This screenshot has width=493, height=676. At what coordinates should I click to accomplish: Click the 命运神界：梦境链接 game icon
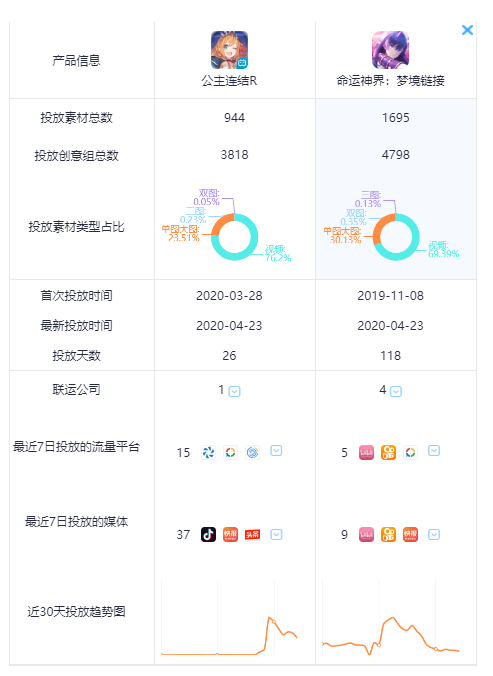click(x=390, y=50)
